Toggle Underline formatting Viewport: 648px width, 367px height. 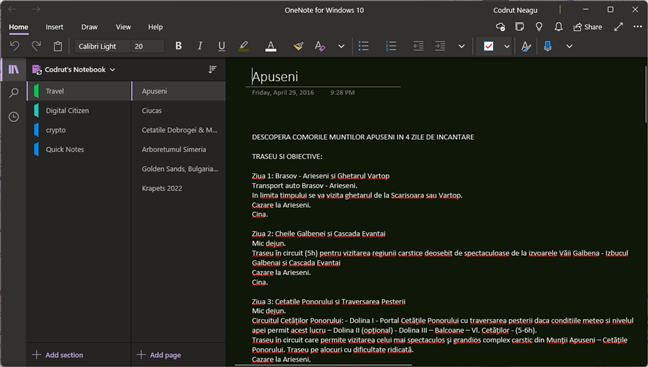(x=222, y=46)
